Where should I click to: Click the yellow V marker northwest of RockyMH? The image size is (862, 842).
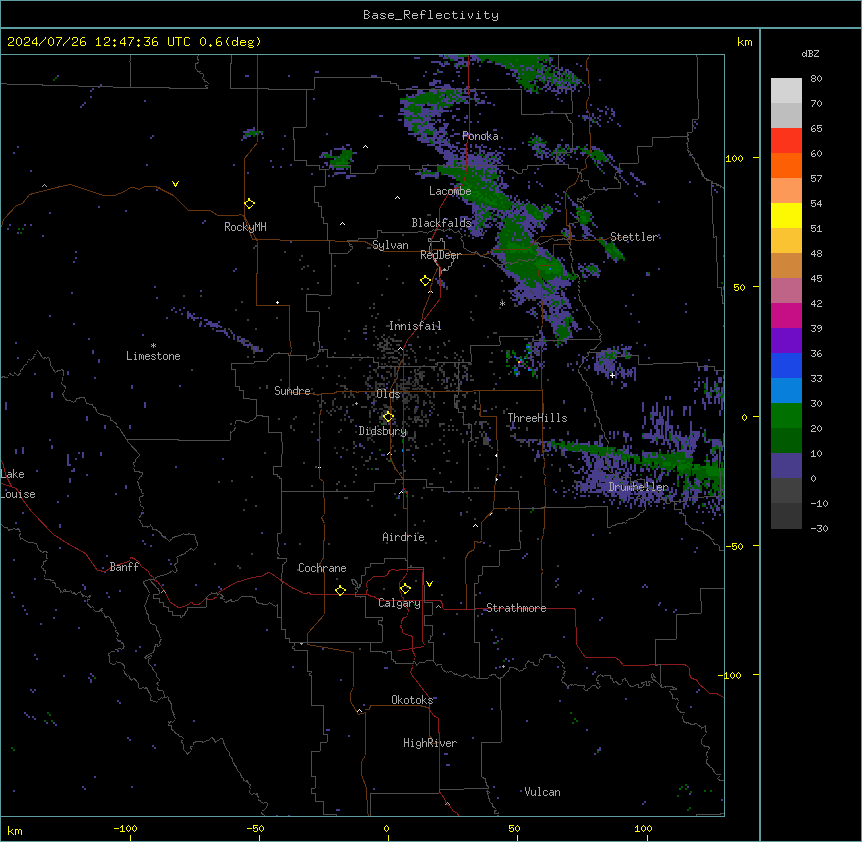tap(175, 184)
